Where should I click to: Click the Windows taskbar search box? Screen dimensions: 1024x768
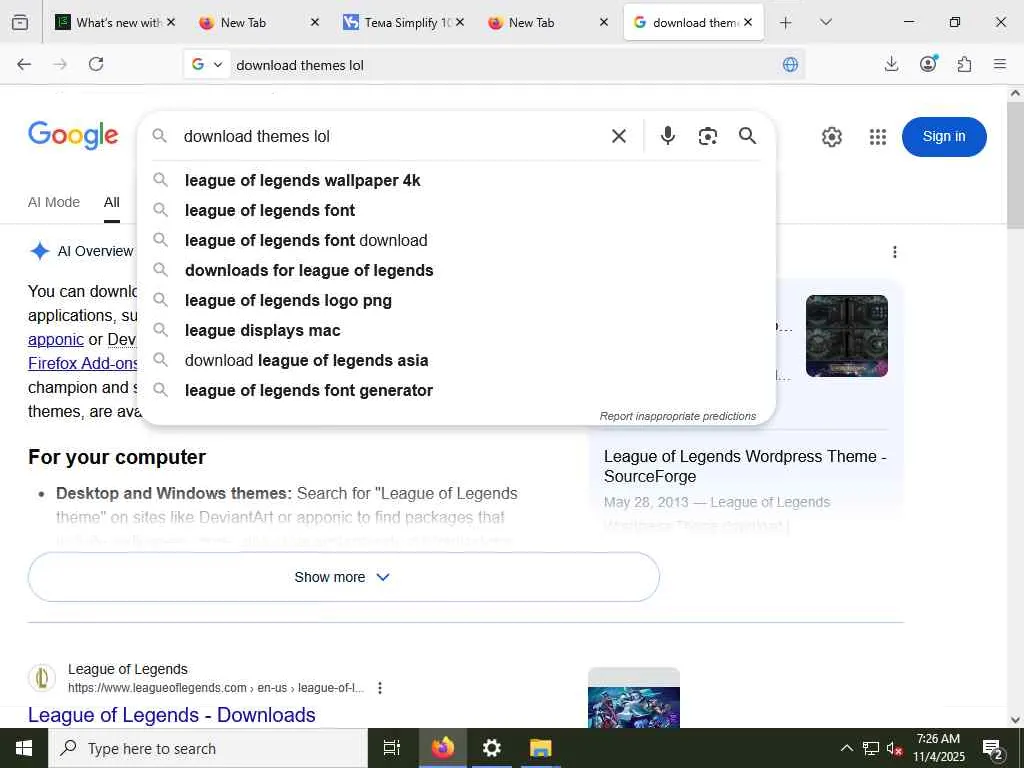(208, 748)
